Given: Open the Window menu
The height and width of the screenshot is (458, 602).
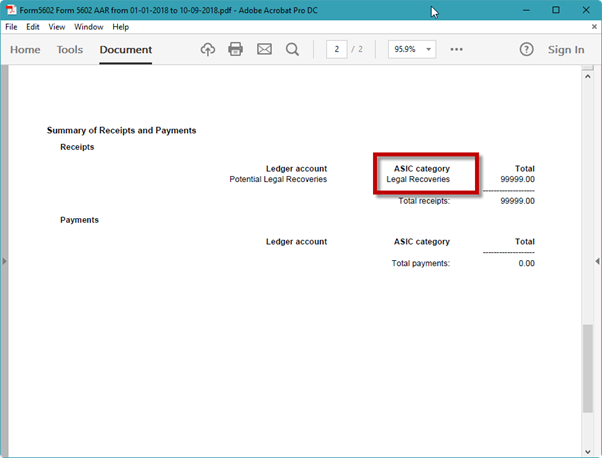Looking at the screenshot, I should coord(88,27).
